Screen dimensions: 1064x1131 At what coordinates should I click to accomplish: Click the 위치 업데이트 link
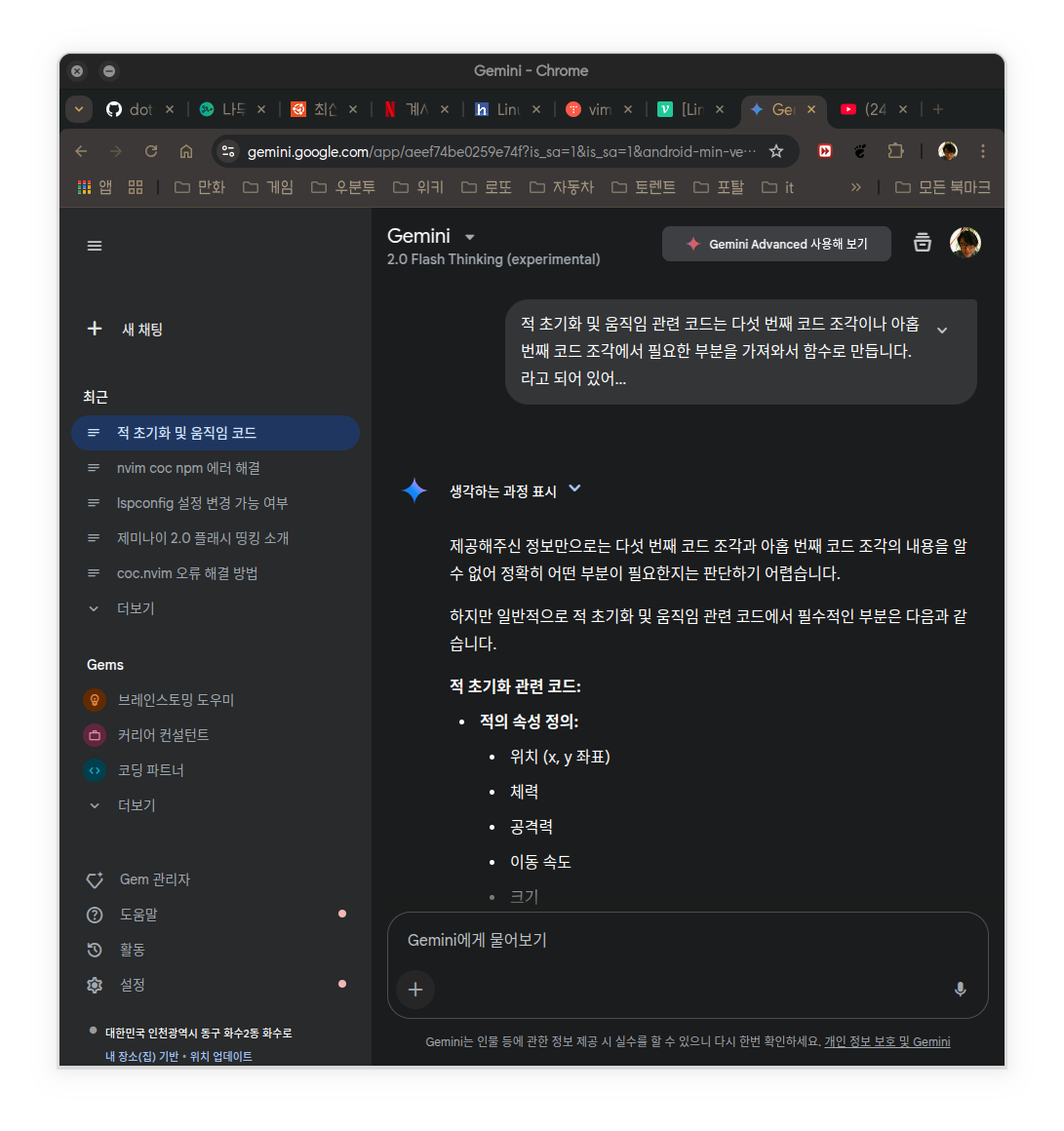[x=220, y=1057]
